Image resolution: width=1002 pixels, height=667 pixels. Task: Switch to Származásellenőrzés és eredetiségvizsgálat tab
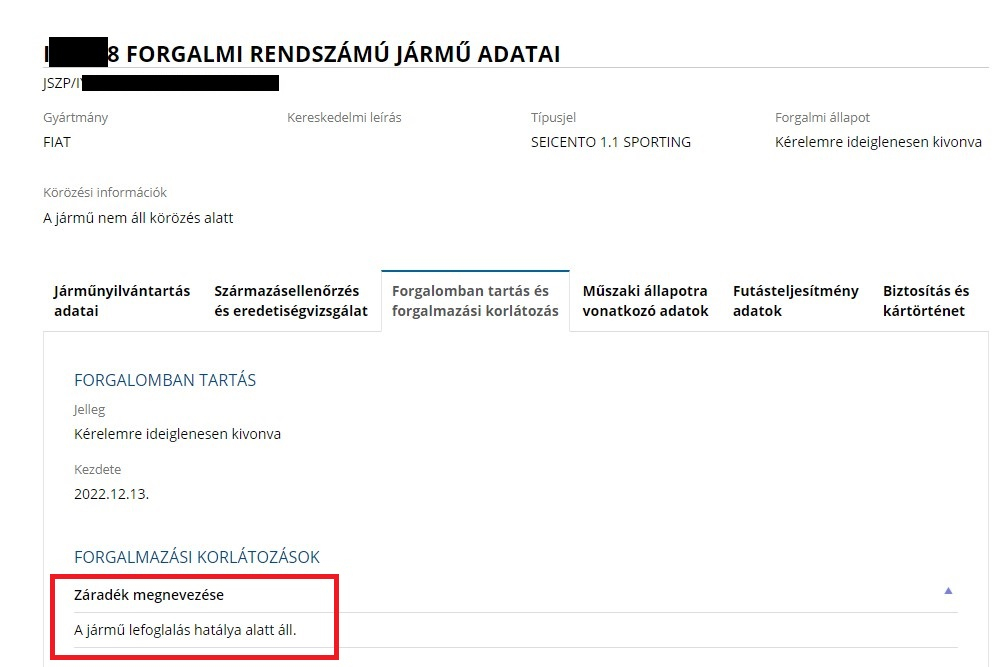tap(290, 301)
